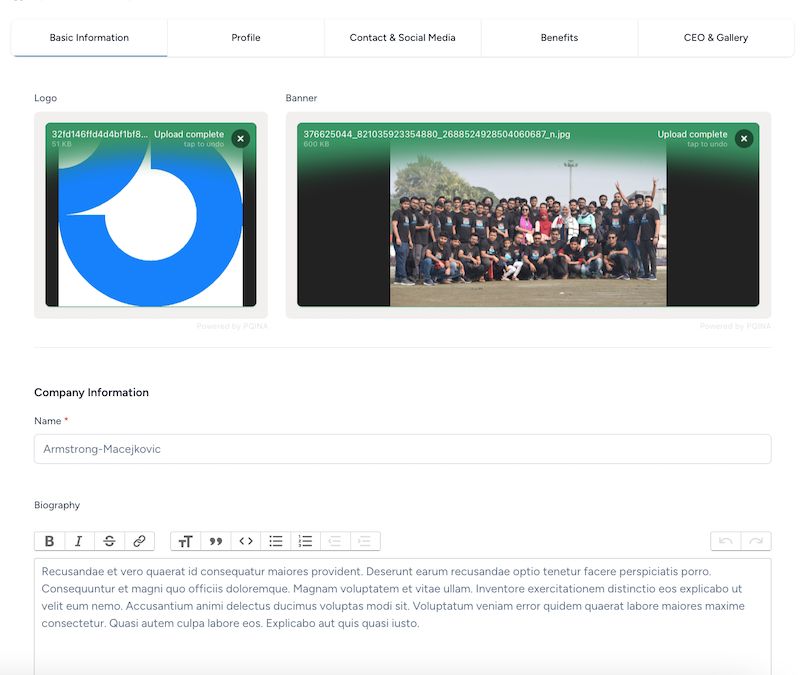
Task: Redo the biography edit
Action: pyautogui.click(x=756, y=541)
